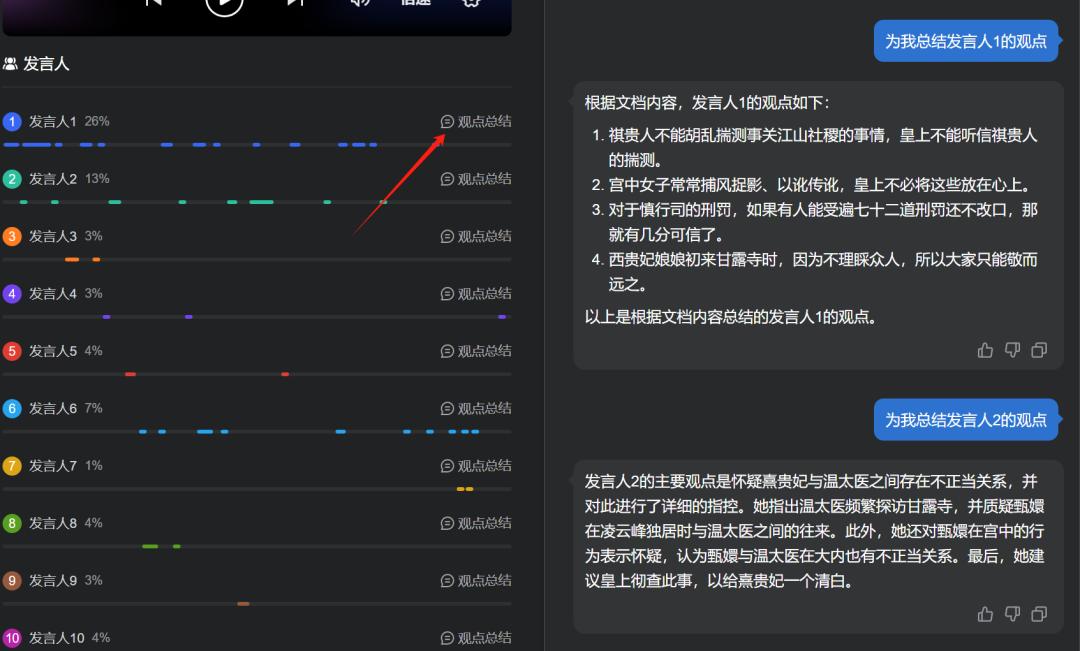Image resolution: width=1080 pixels, height=651 pixels.
Task: Dislike the 发言人1 summary response
Action: [1012, 350]
